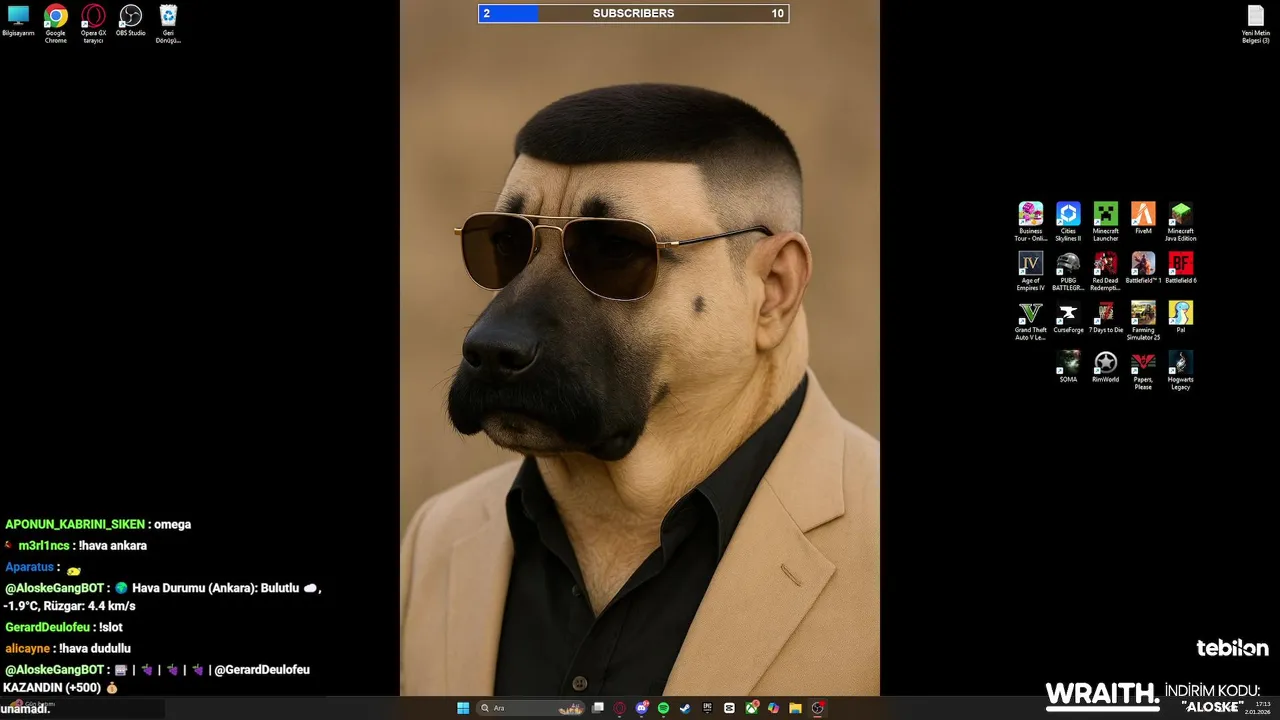Select the RimWorld desktop shortcut
The image size is (1280, 720).
[x=1105, y=367]
